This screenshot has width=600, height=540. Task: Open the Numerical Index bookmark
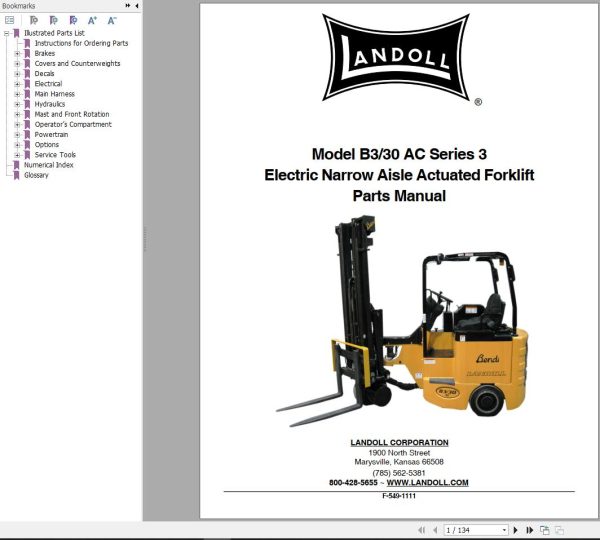point(49,165)
